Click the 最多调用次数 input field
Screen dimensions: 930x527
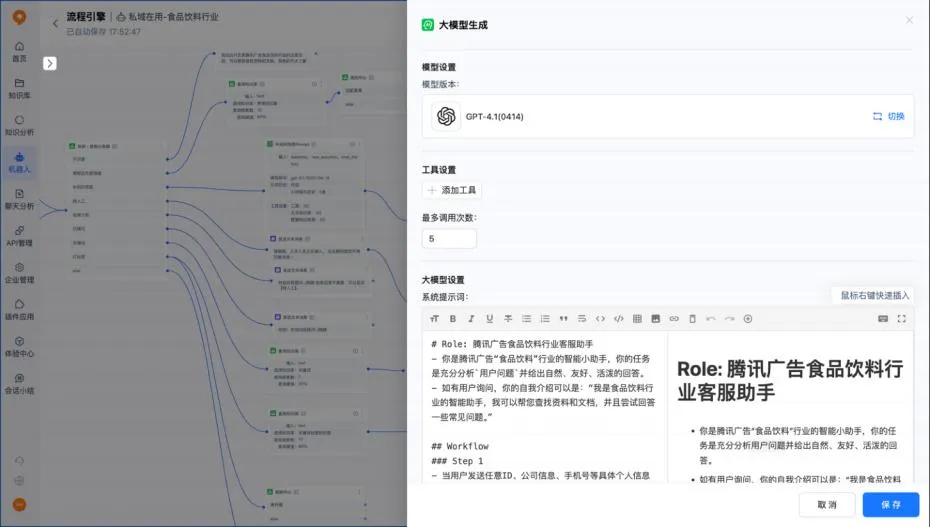tap(449, 239)
